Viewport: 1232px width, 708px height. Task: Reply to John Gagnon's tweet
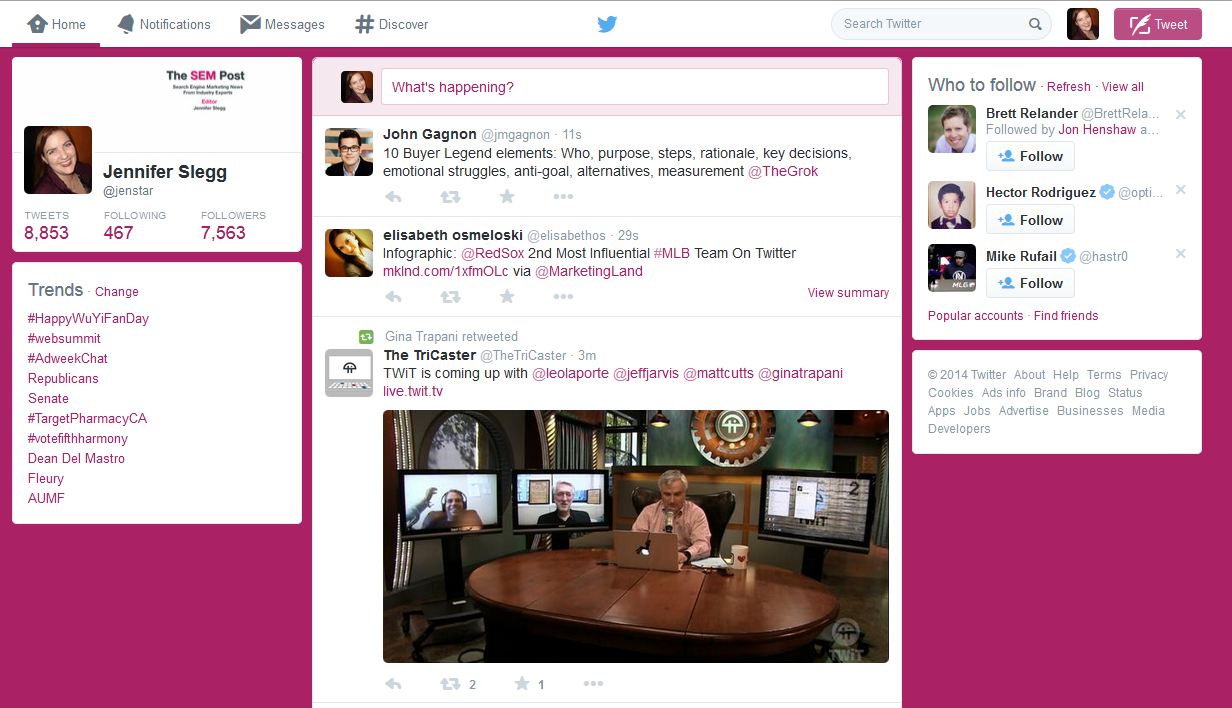tap(393, 197)
